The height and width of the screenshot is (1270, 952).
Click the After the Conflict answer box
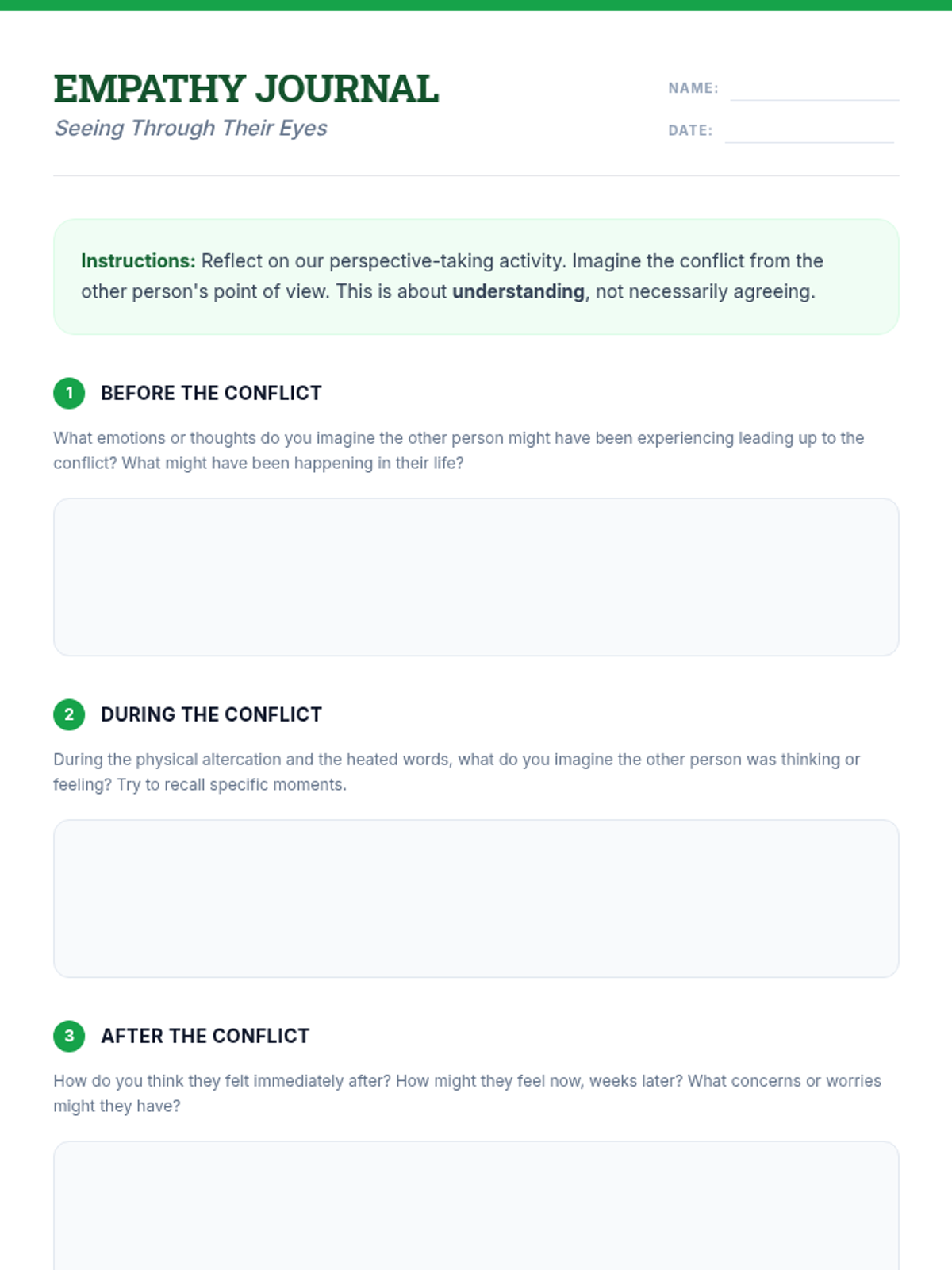point(476,1206)
